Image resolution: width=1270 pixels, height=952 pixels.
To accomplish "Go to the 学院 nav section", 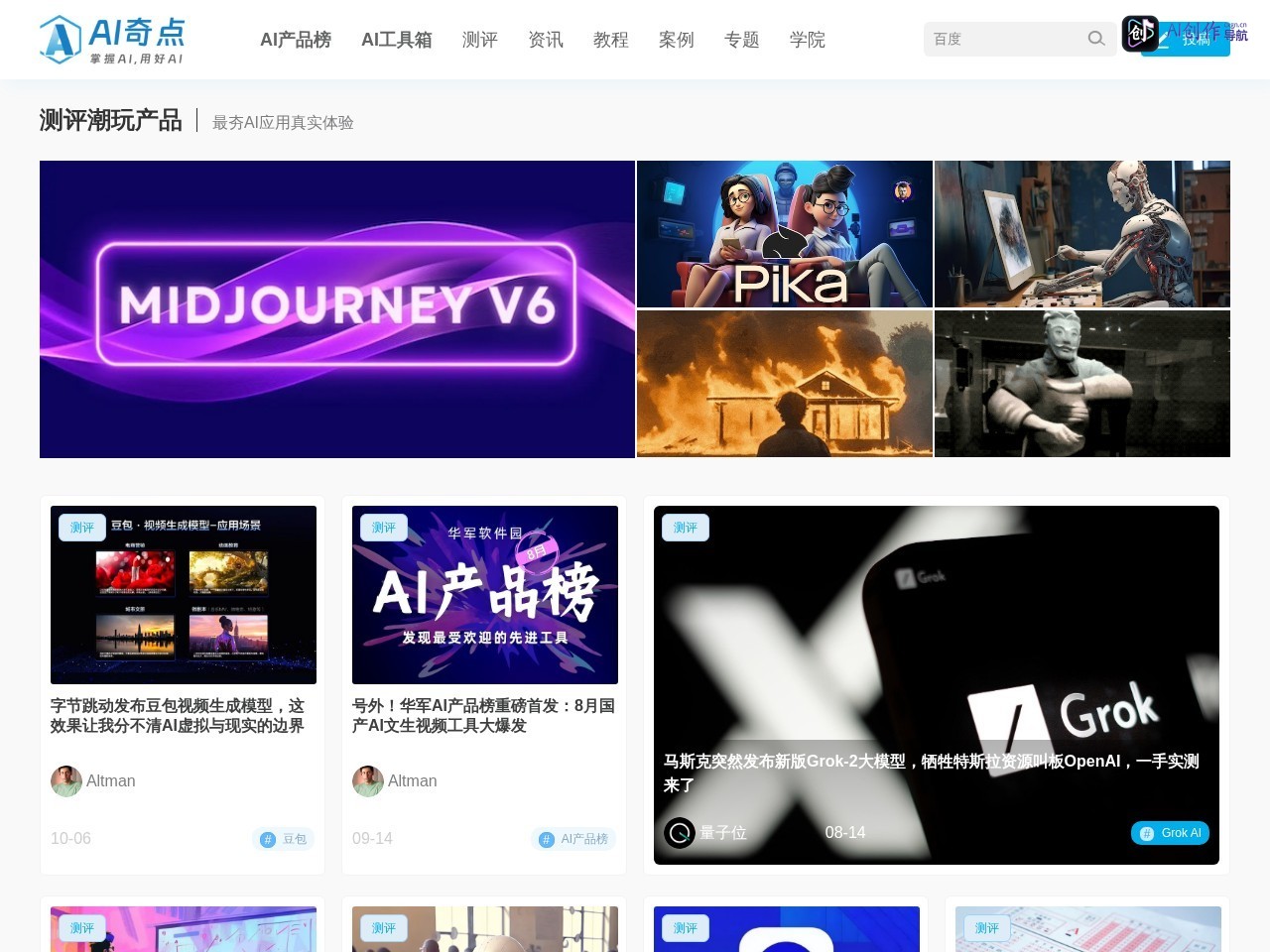I will [808, 40].
